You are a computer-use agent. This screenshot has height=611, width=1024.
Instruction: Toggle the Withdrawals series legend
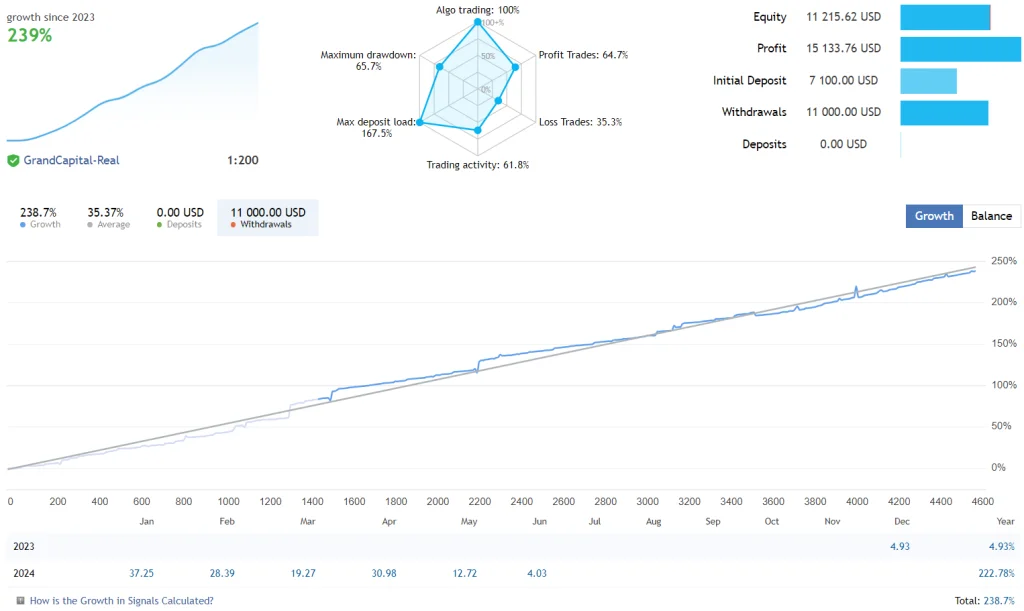[268, 217]
